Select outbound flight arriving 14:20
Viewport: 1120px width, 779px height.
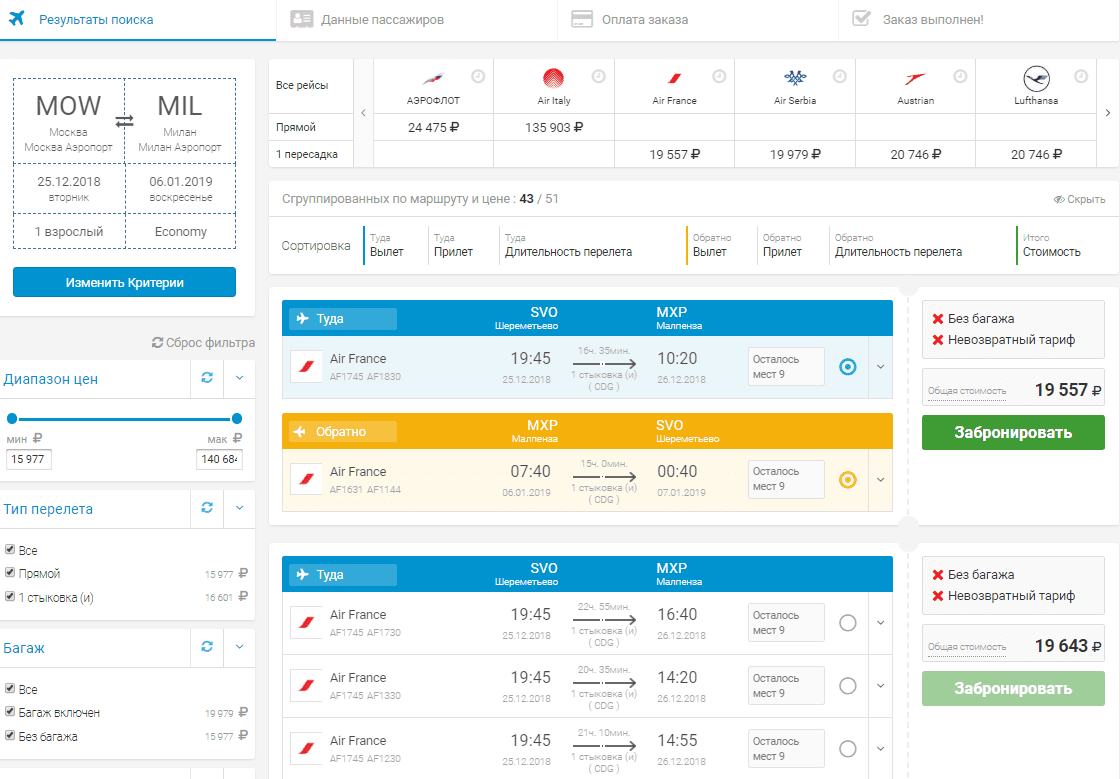pos(848,685)
